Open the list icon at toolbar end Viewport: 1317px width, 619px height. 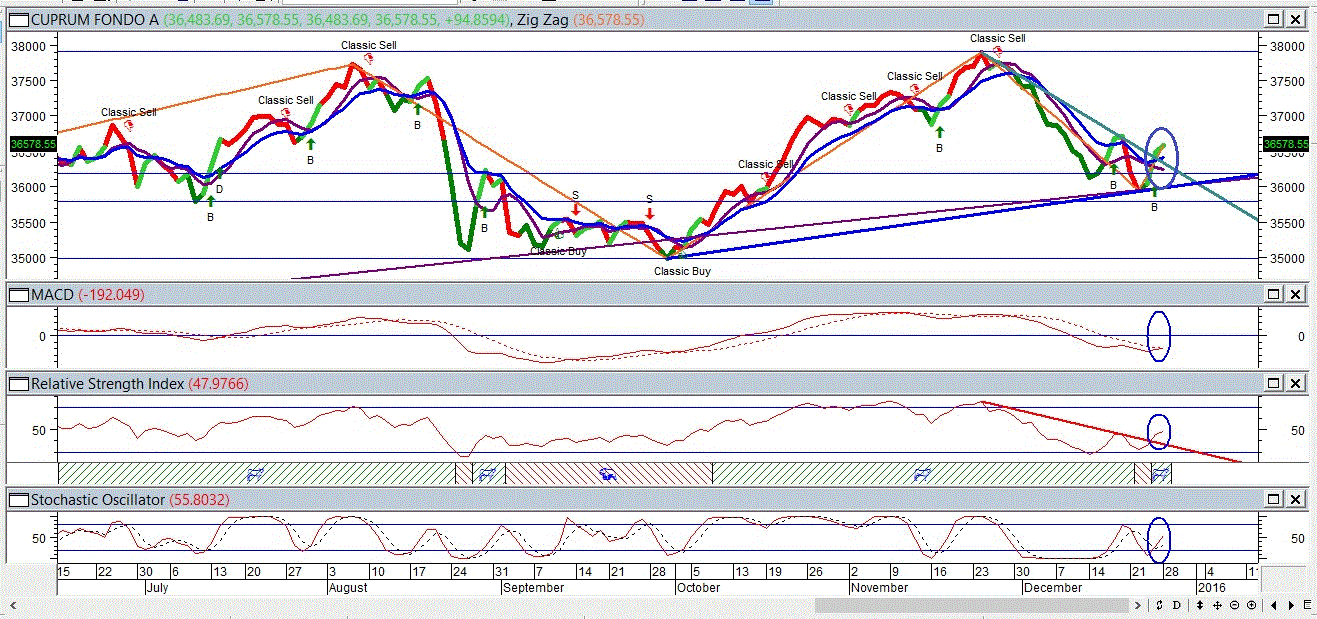pos(1307,604)
